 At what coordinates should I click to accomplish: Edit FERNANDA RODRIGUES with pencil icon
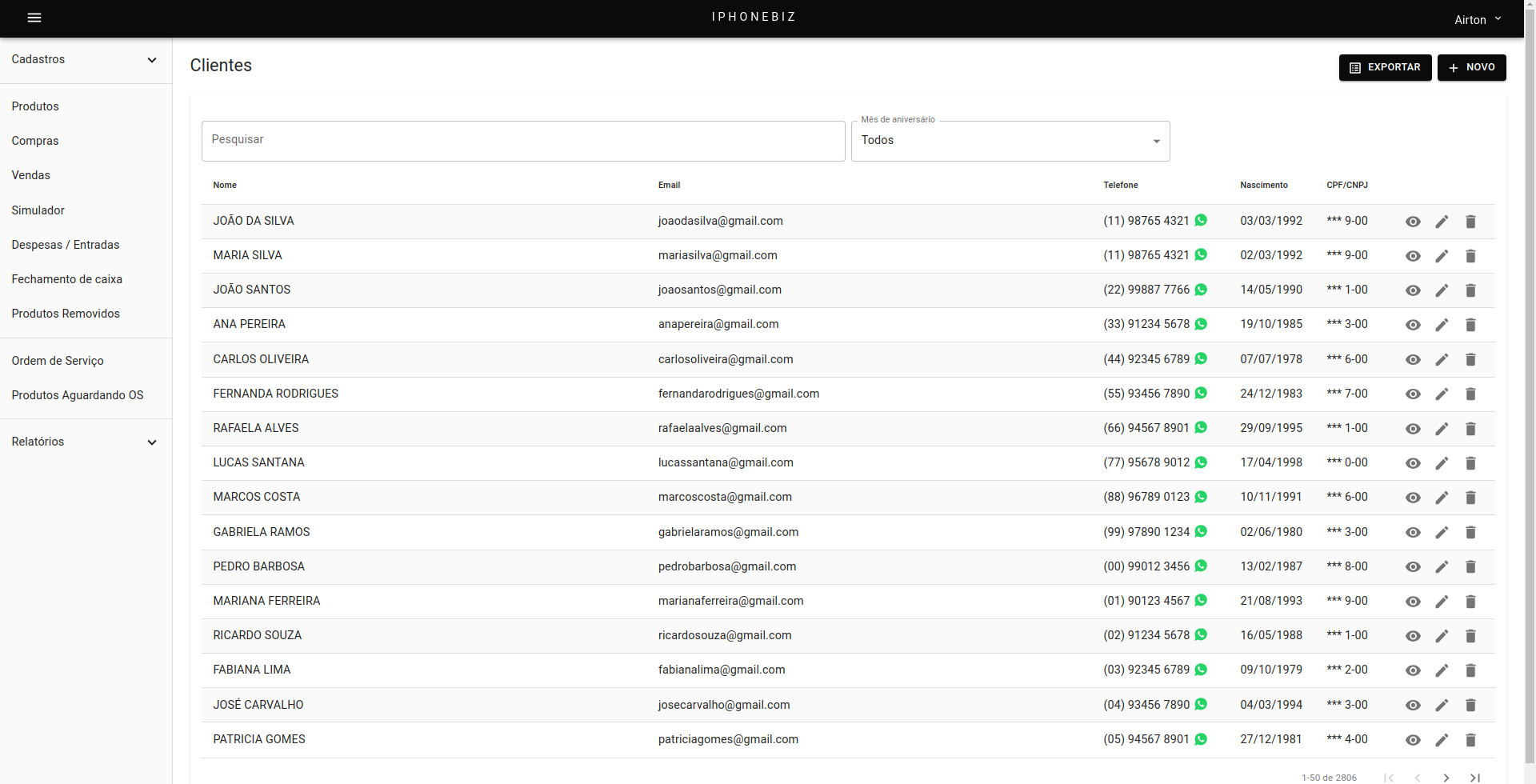click(1442, 394)
